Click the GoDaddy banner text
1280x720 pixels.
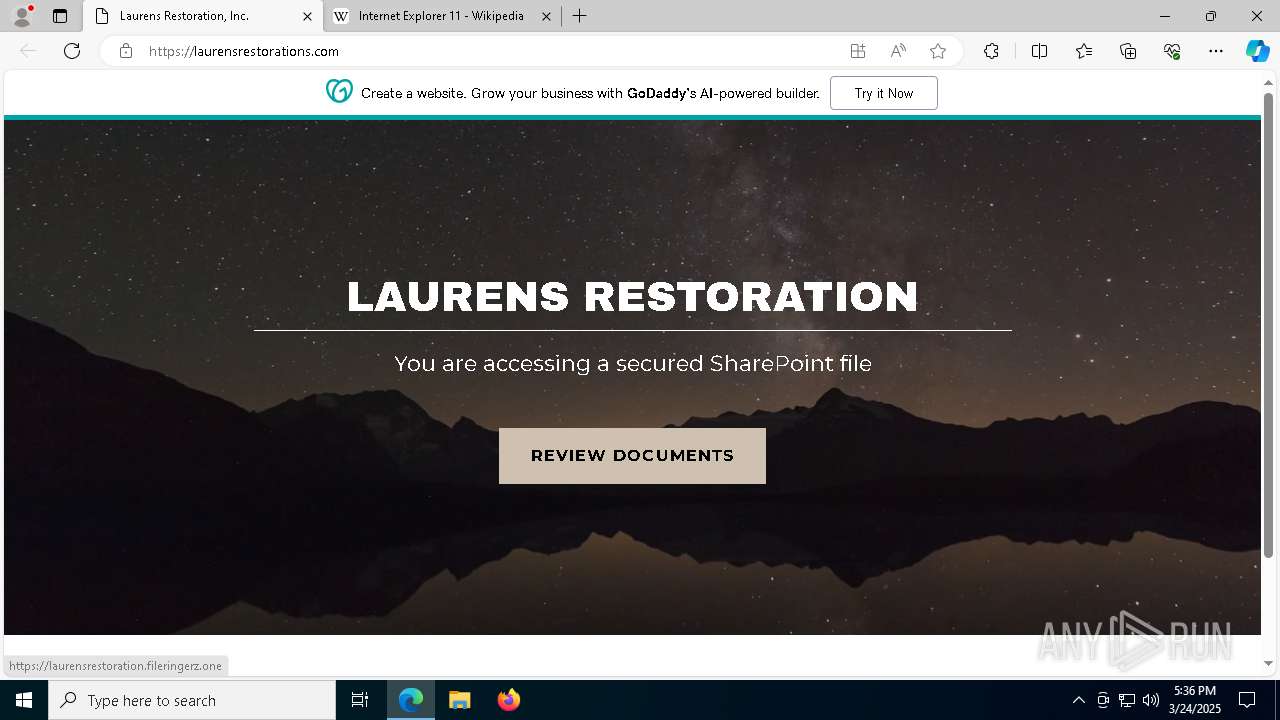[x=590, y=93]
